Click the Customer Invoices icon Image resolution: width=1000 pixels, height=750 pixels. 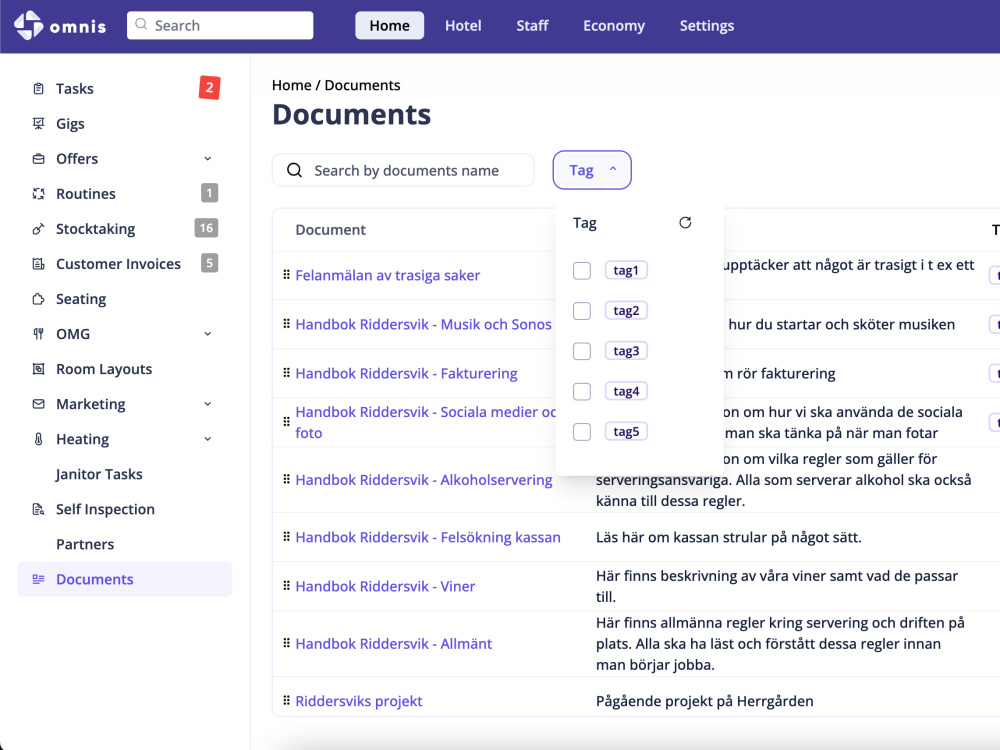coord(38,264)
